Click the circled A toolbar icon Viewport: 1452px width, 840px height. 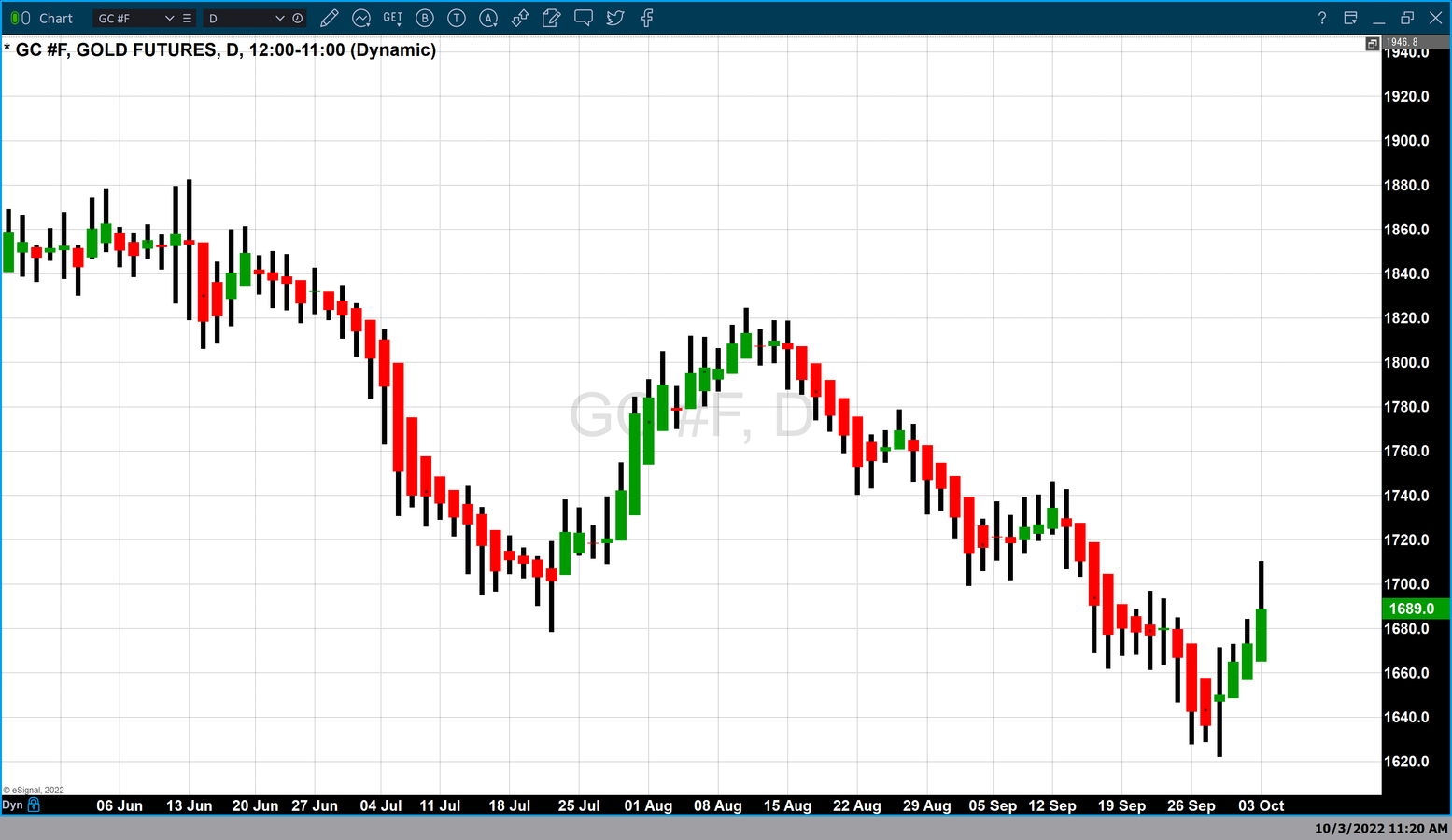coord(488,18)
